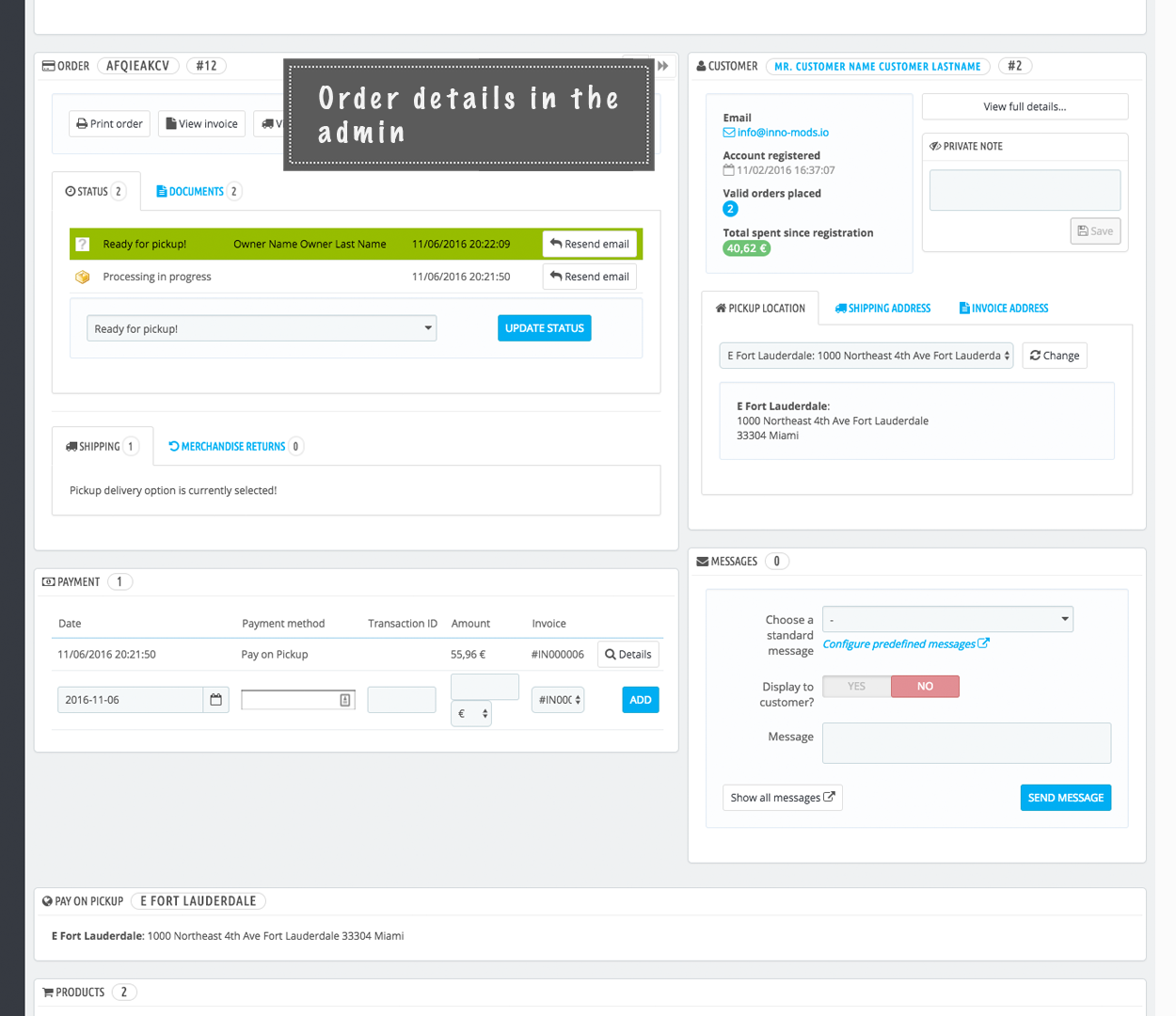Click Send Message button
This screenshot has width=1176, height=1016.
click(1066, 798)
